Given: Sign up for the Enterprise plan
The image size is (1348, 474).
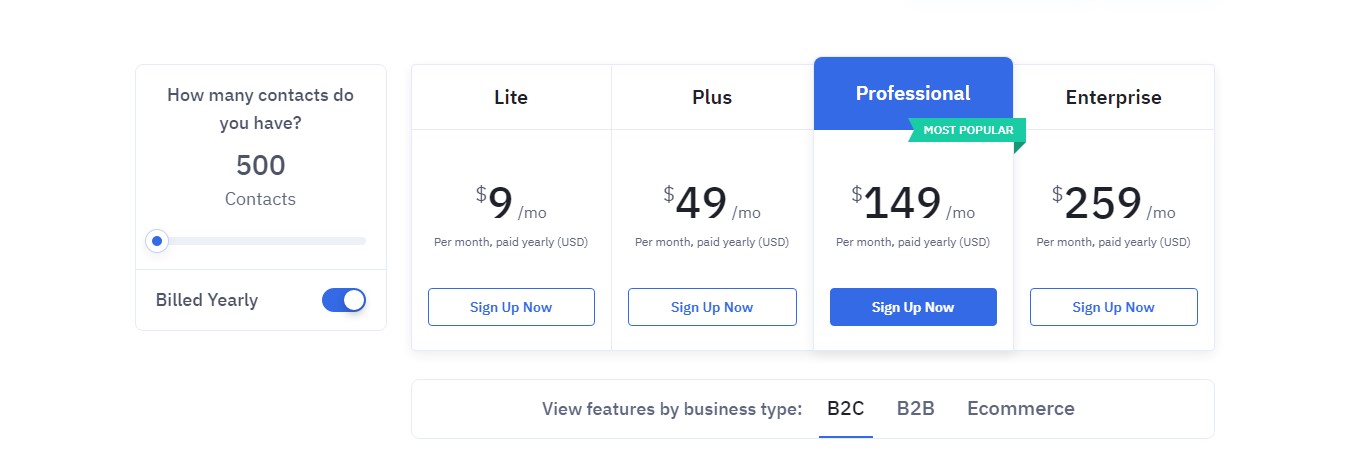Looking at the screenshot, I should point(1113,307).
